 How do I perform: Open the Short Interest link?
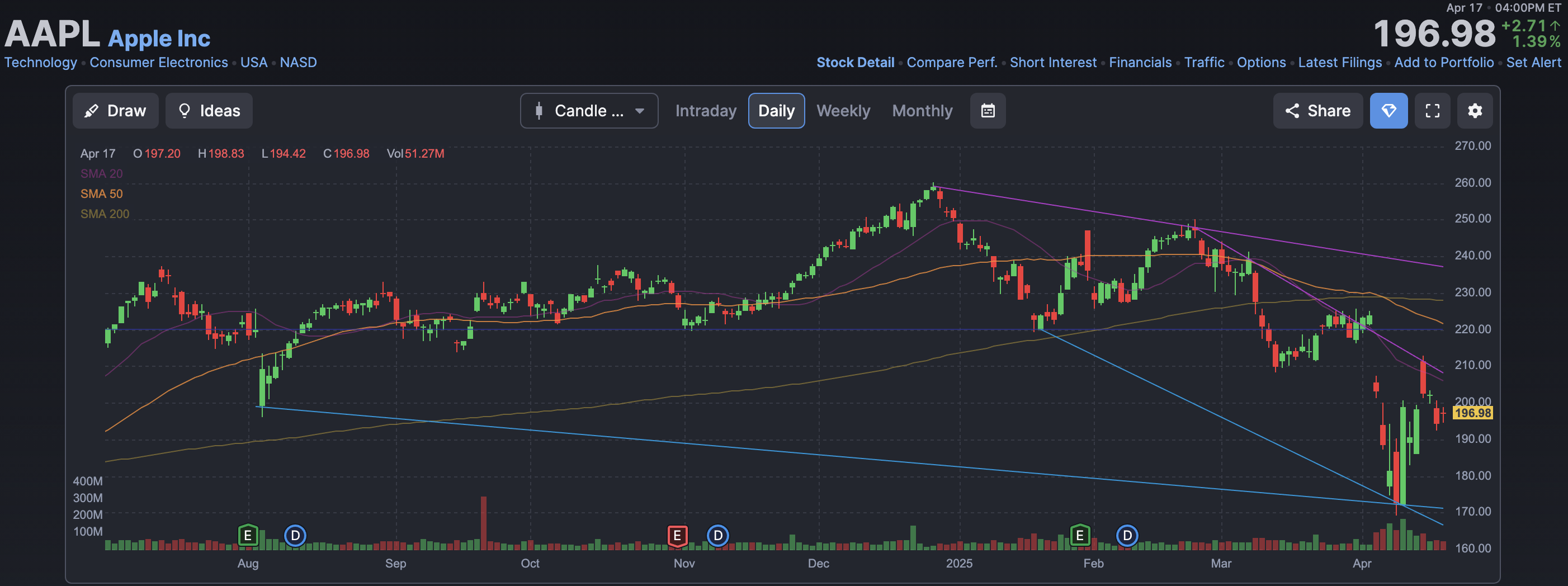1053,63
